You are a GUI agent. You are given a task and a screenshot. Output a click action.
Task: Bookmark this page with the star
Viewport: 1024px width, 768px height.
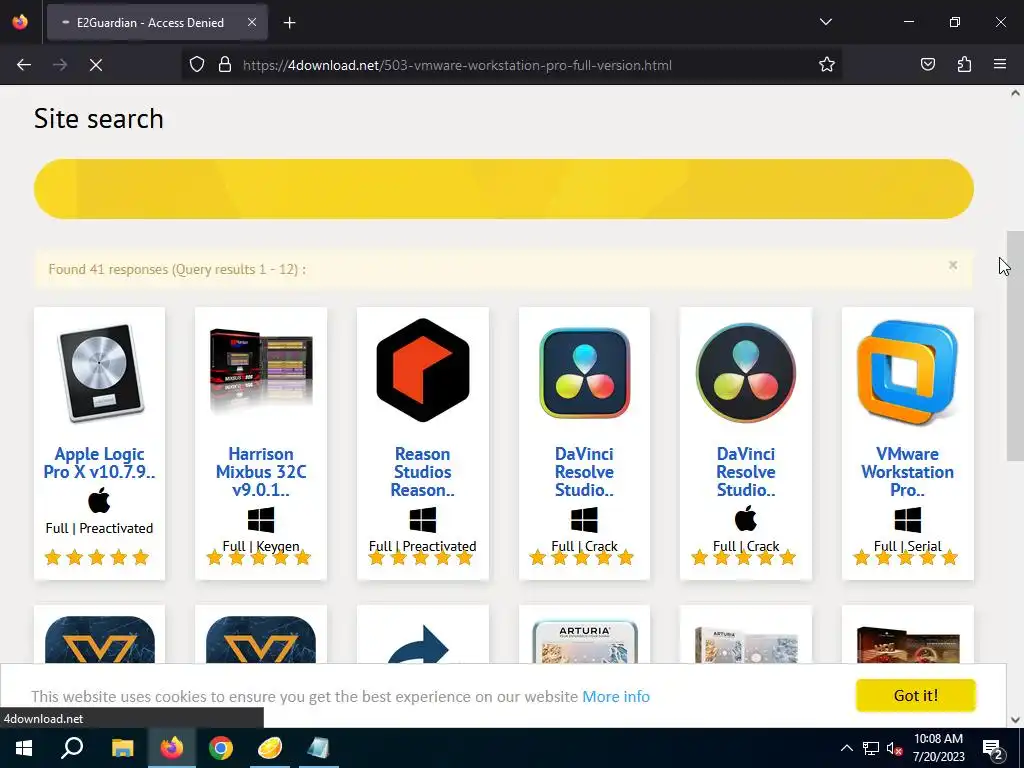[x=827, y=65]
